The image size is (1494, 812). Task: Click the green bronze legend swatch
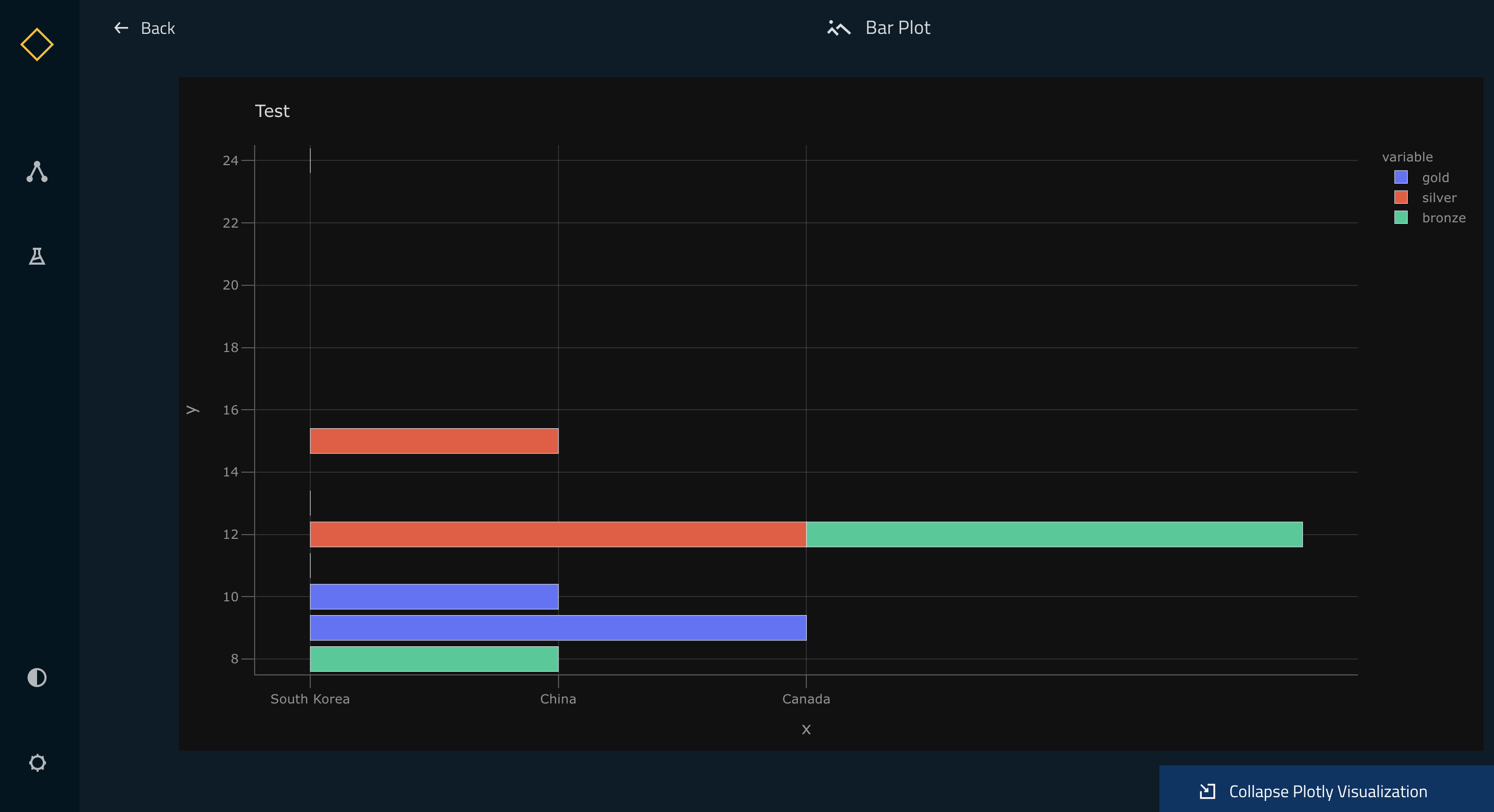pyautogui.click(x=1401, y=218)
